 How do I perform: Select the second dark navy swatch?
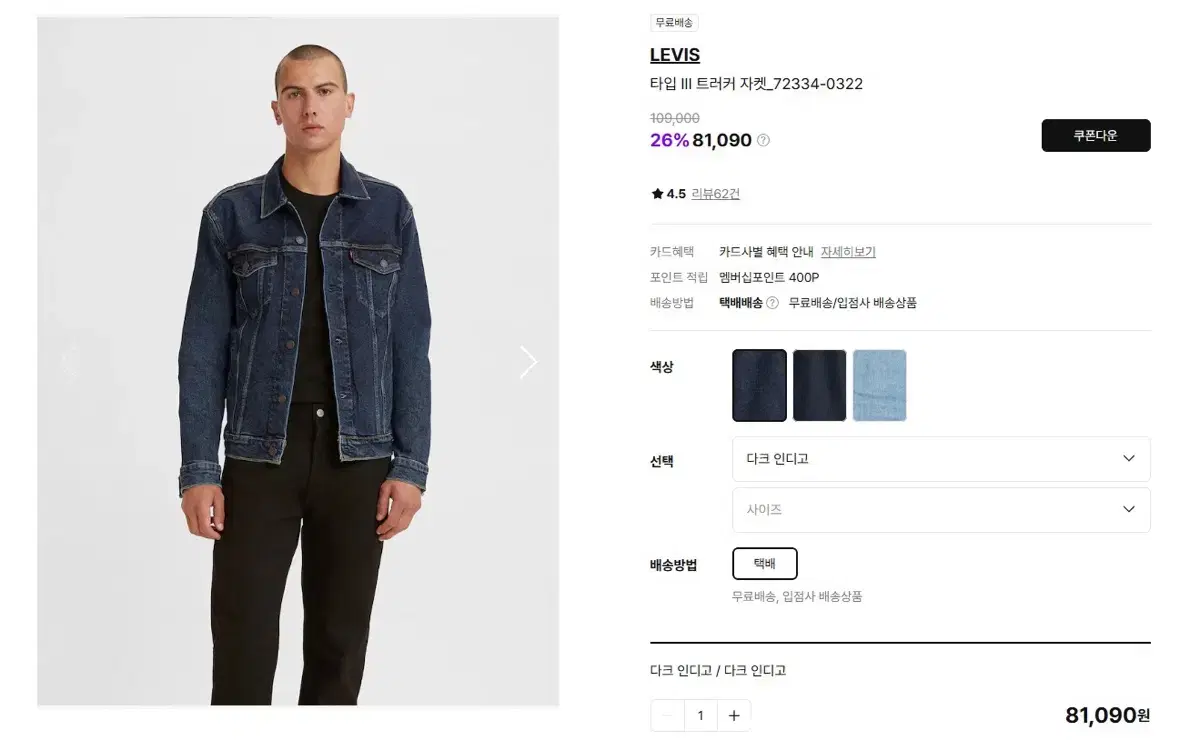[x=820, y=385]
